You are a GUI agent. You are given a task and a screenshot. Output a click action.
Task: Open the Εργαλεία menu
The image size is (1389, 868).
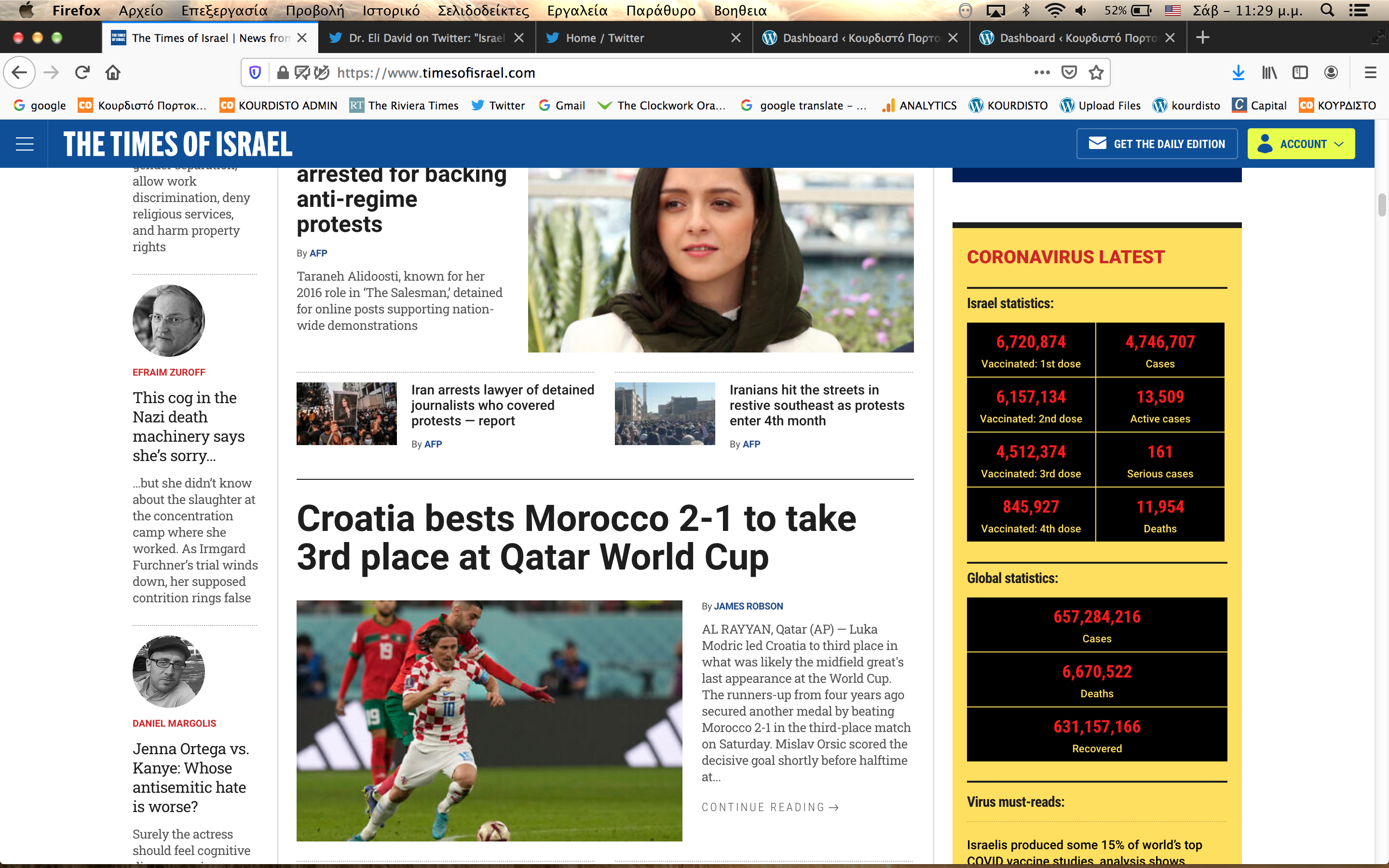(x=577, y=10)
